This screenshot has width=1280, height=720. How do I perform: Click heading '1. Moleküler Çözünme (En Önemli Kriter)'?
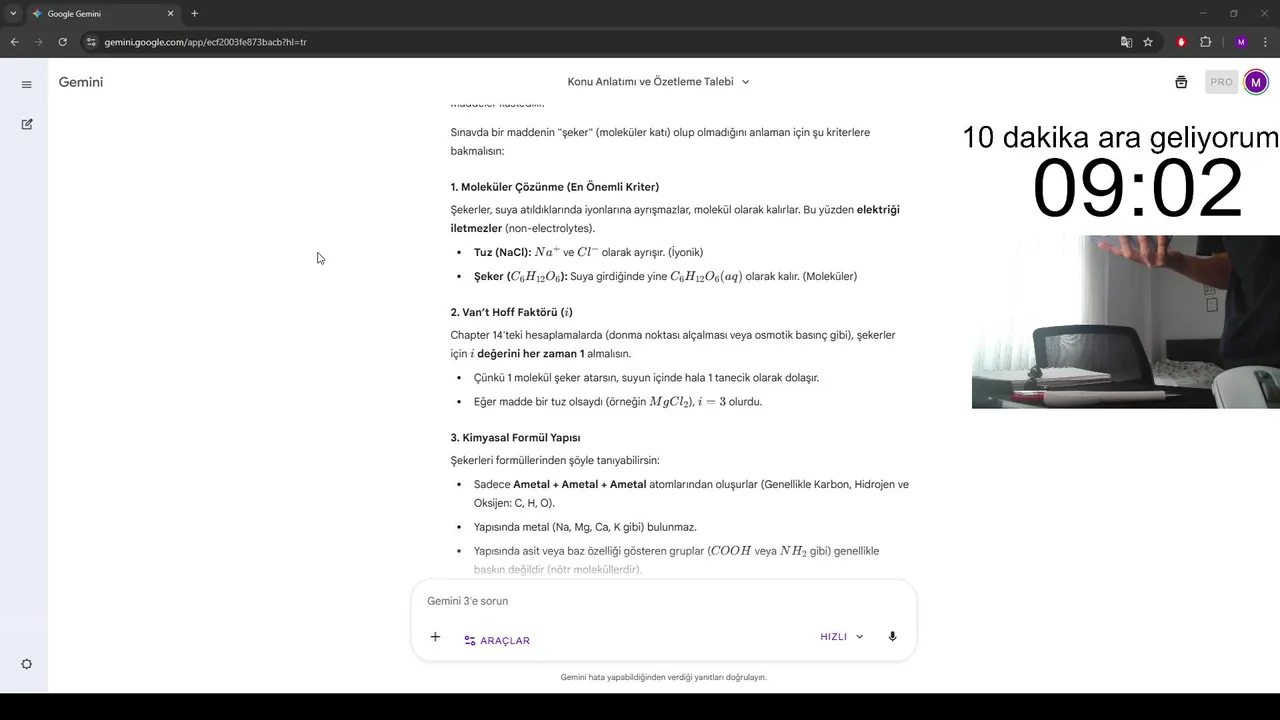coord(555,187)
